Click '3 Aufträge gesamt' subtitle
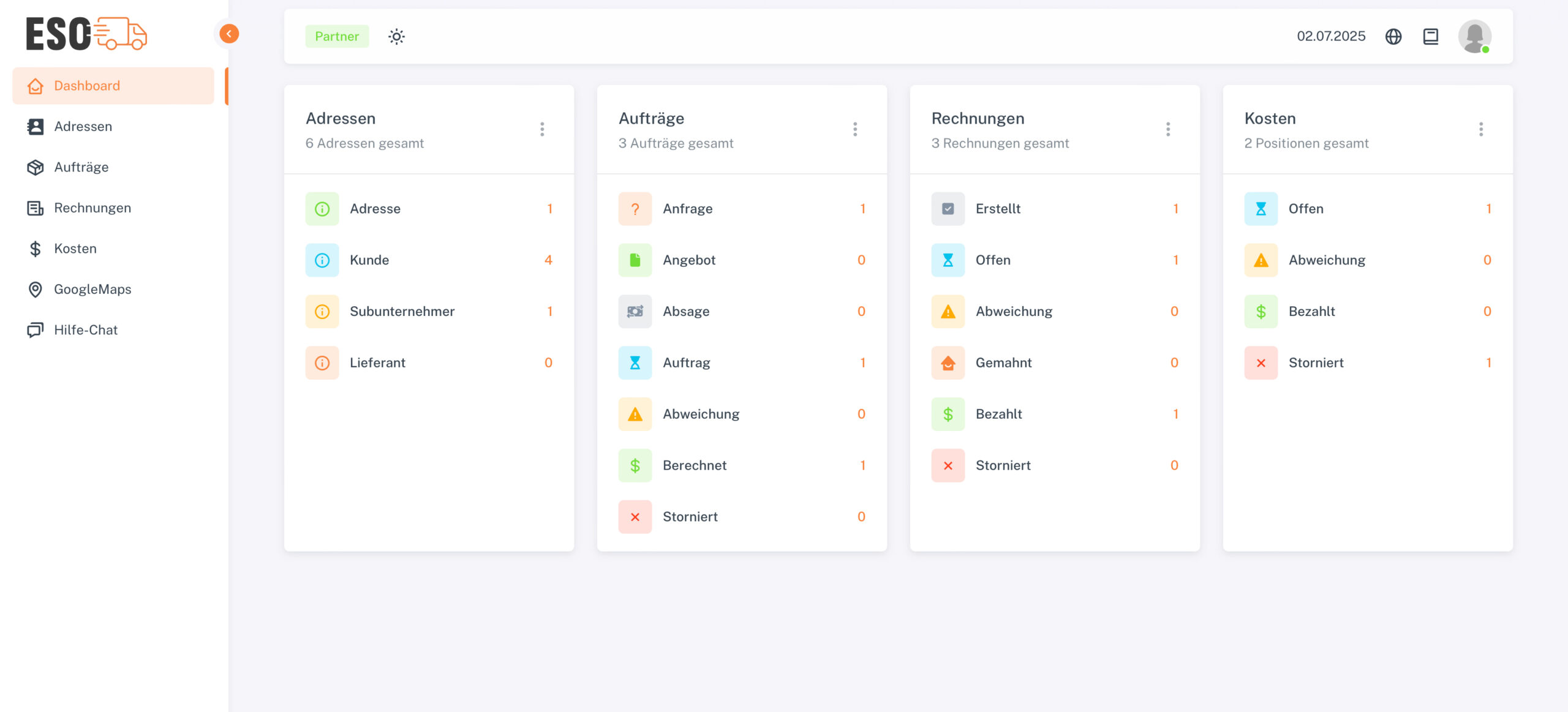1568x712 pixels. point(676,143)
